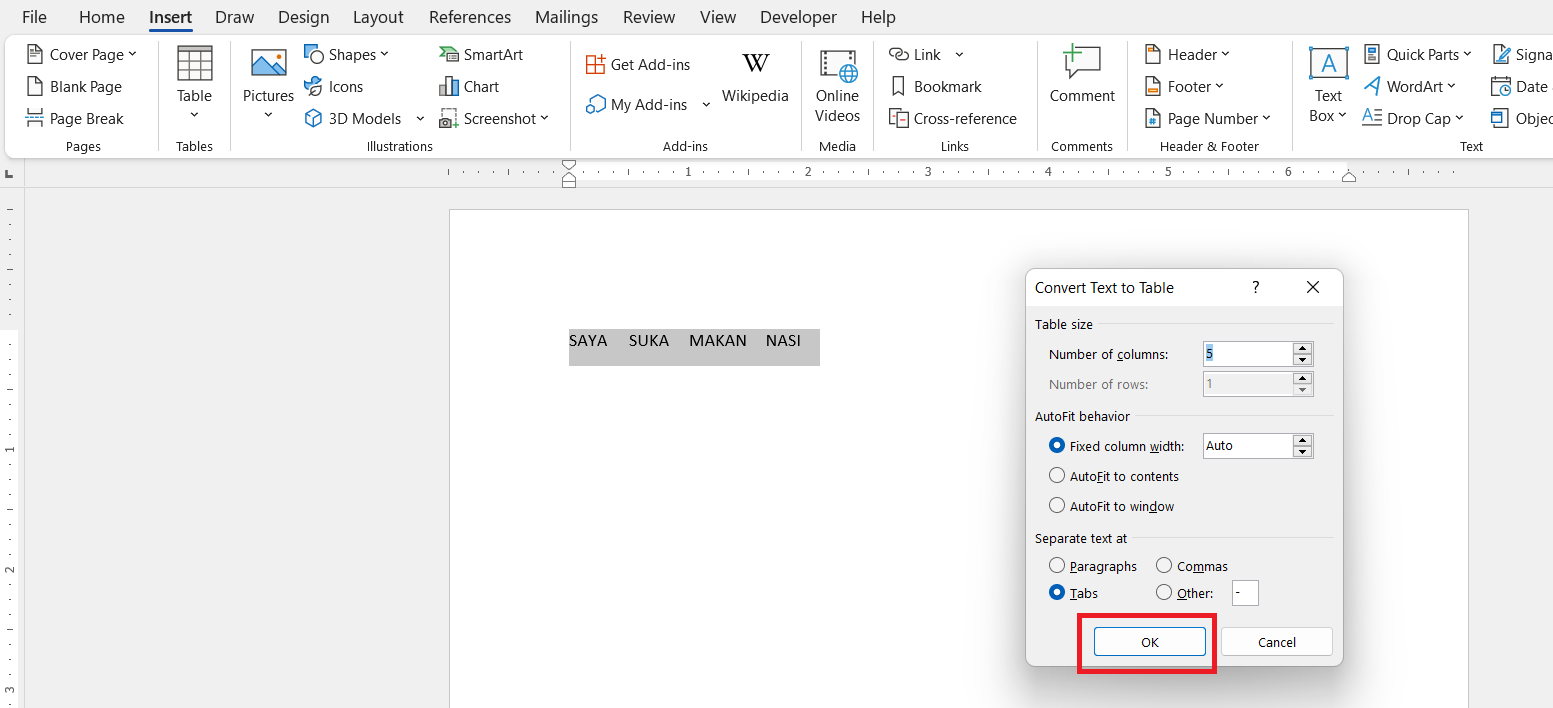Select Paragraphs as text separator

(x=1057, y=566)
